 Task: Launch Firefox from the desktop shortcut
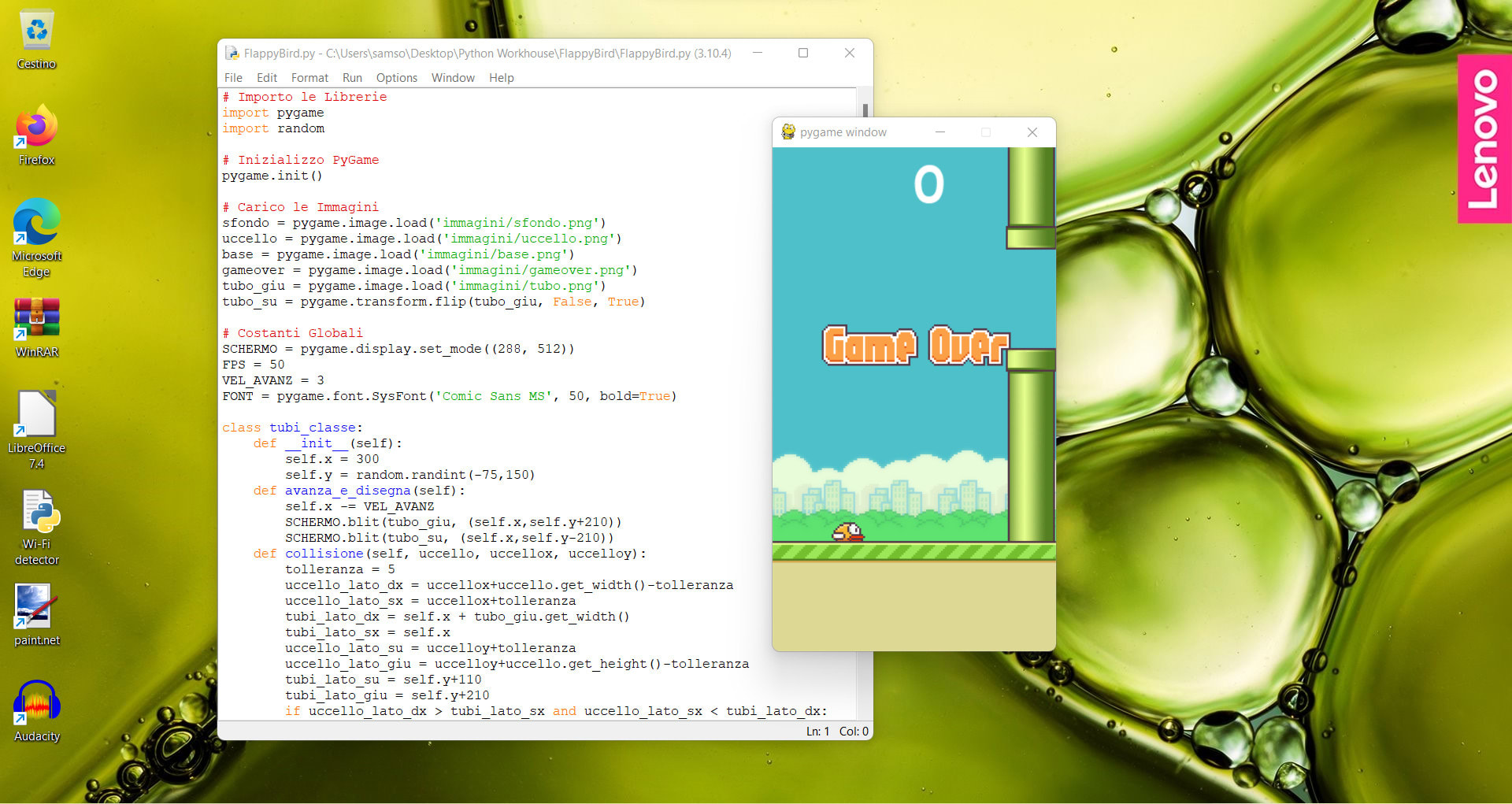(36, 128)
